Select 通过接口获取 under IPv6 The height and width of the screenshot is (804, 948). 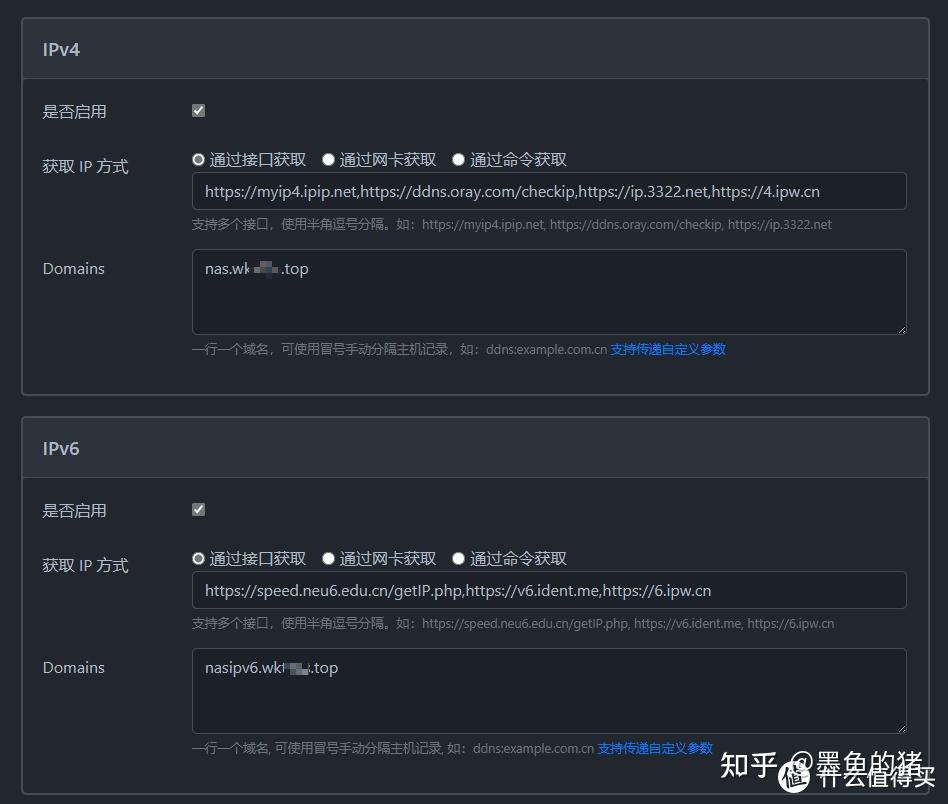[198, 558]
